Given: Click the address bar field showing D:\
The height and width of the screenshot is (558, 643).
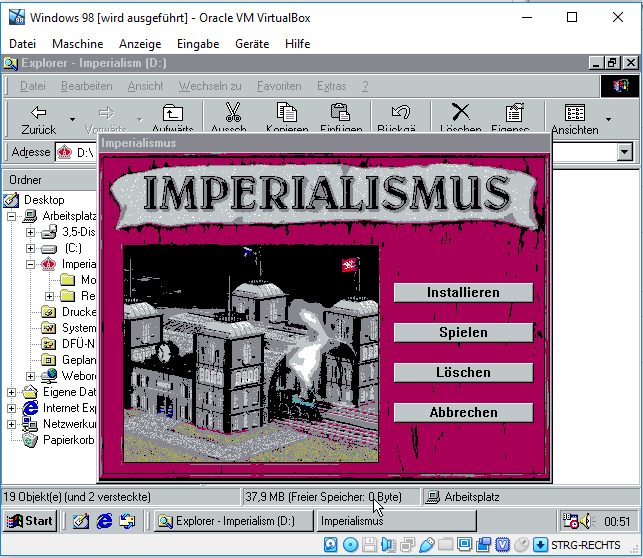Looking at the screenshot, I should click(336, 152).
